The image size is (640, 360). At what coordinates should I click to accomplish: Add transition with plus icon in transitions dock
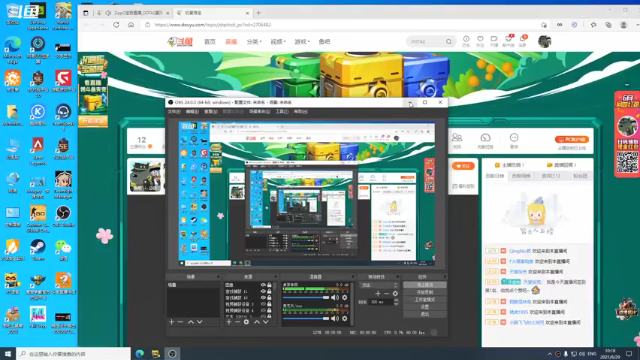378,293
